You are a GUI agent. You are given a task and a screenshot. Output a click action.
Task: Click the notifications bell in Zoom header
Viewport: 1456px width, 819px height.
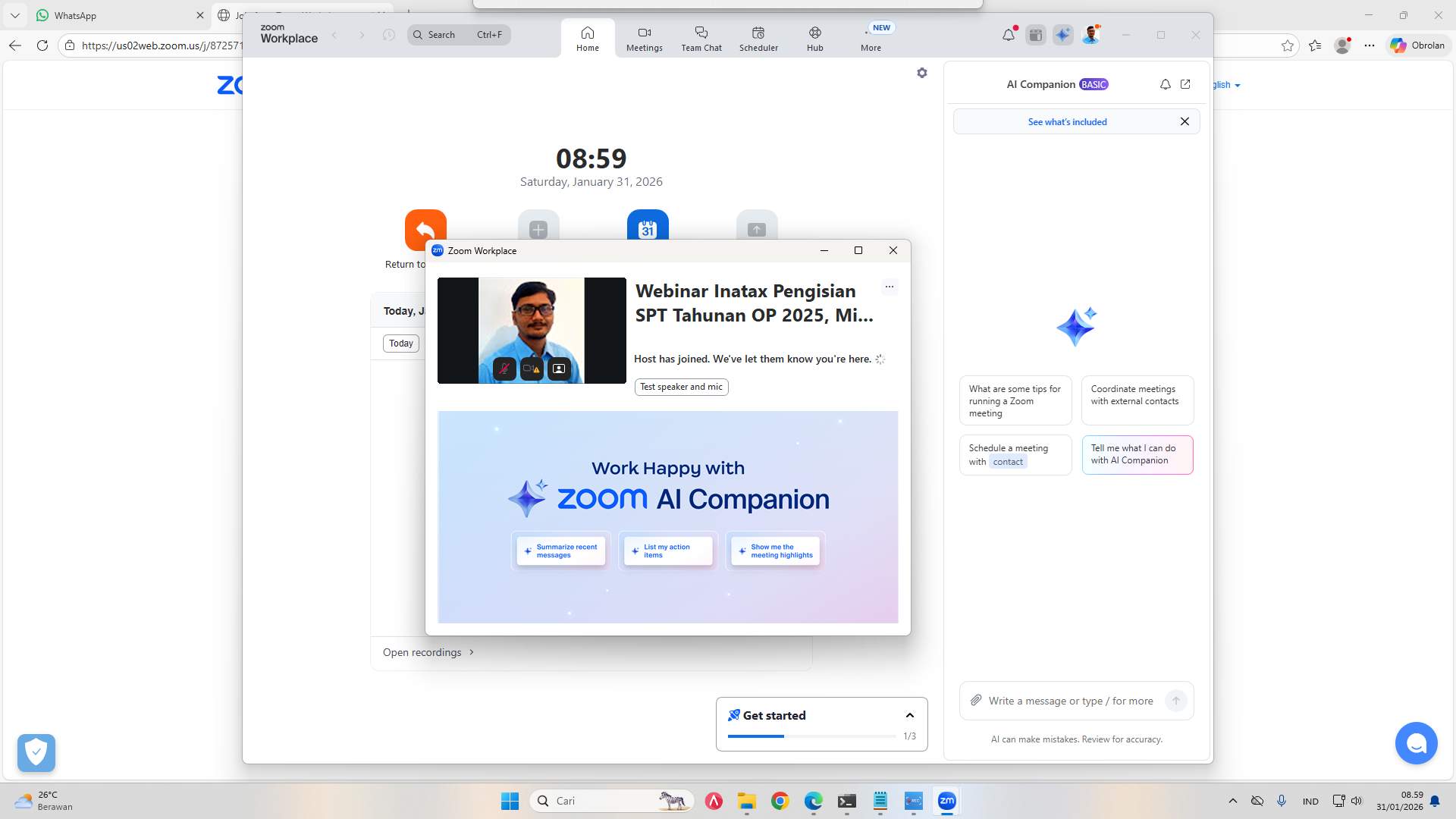pyautogui.click(x=1008, y=35)
